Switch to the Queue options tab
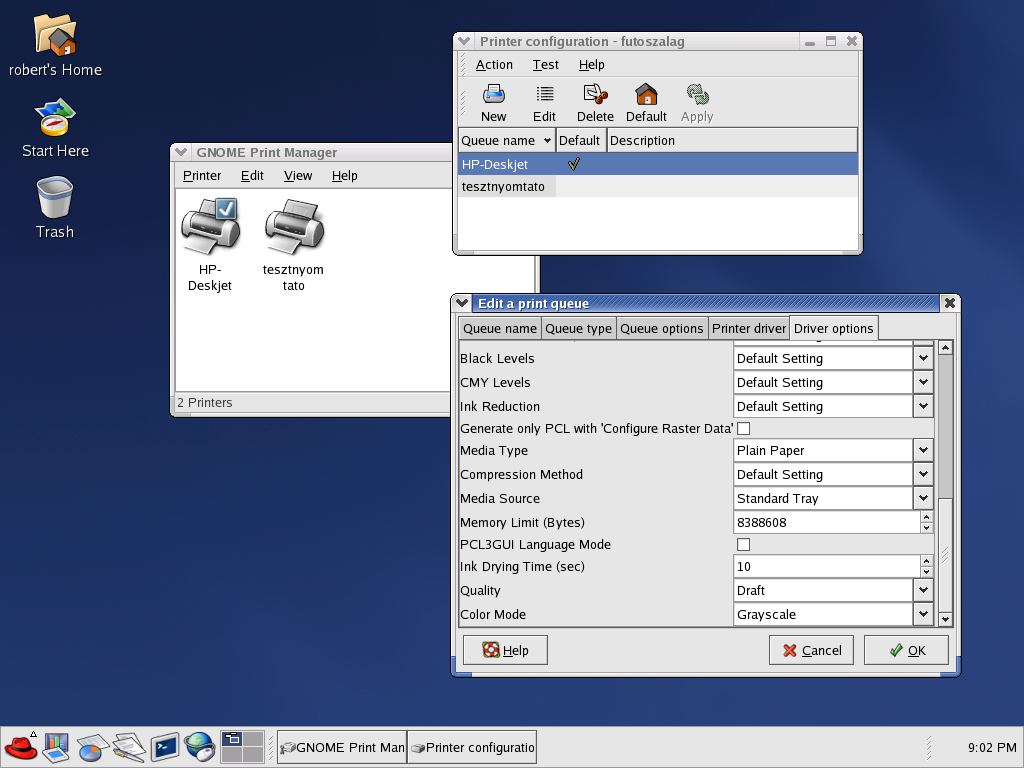Viewport: 1024px width, 768px height. pyautogui.click(x=662, y=328)
